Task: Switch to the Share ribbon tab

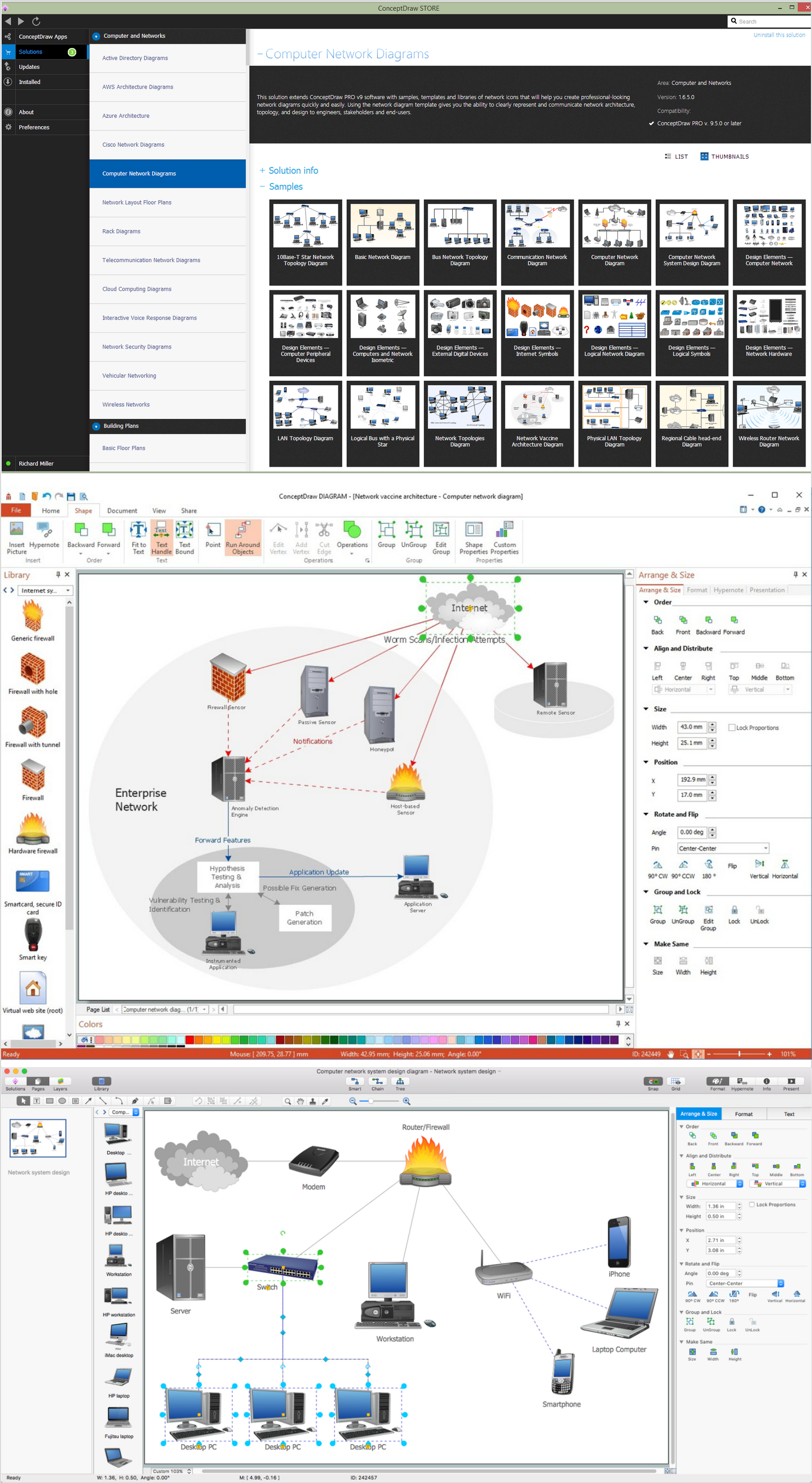Action: coord(189,510)
